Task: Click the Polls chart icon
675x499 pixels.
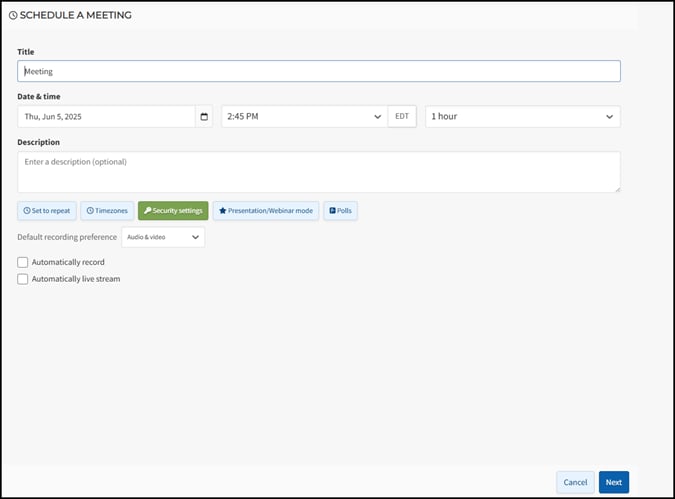Action: click(332, 211)
